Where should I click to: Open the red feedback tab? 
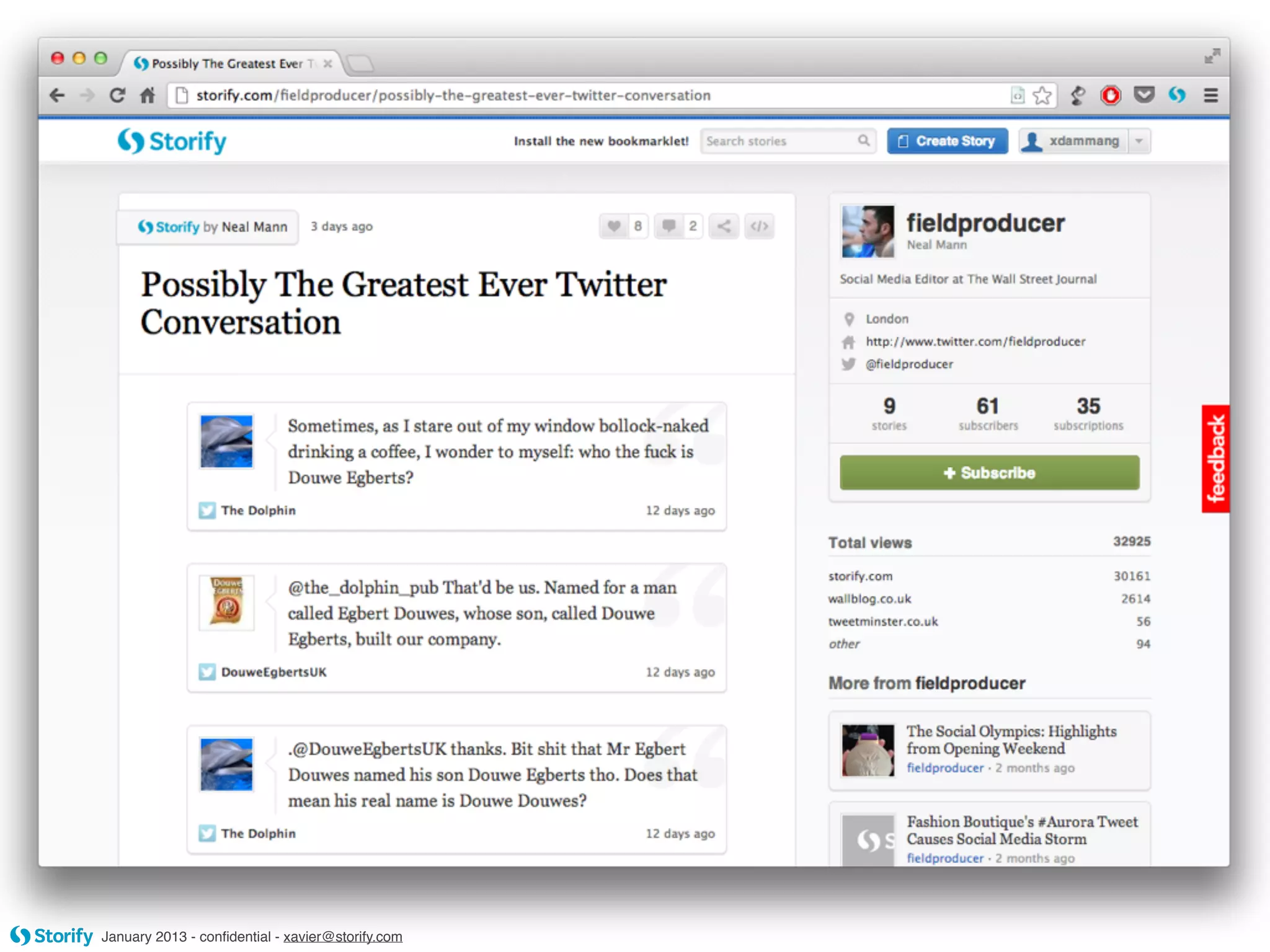tap(1215, 459)
